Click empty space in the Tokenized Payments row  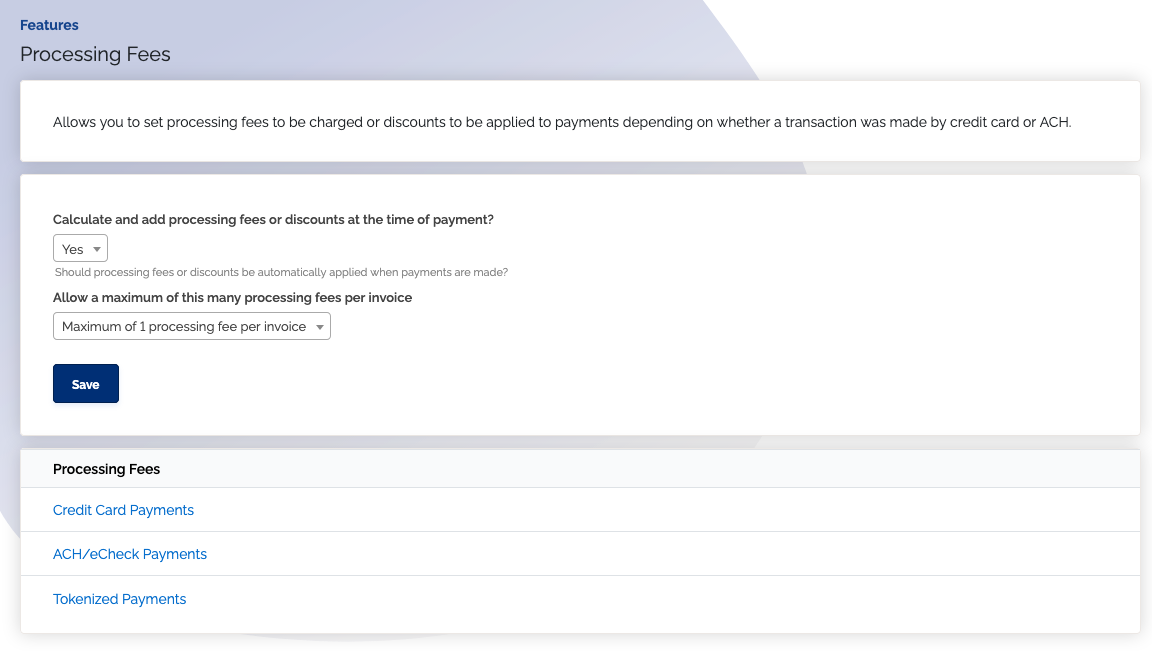point(650,599)
